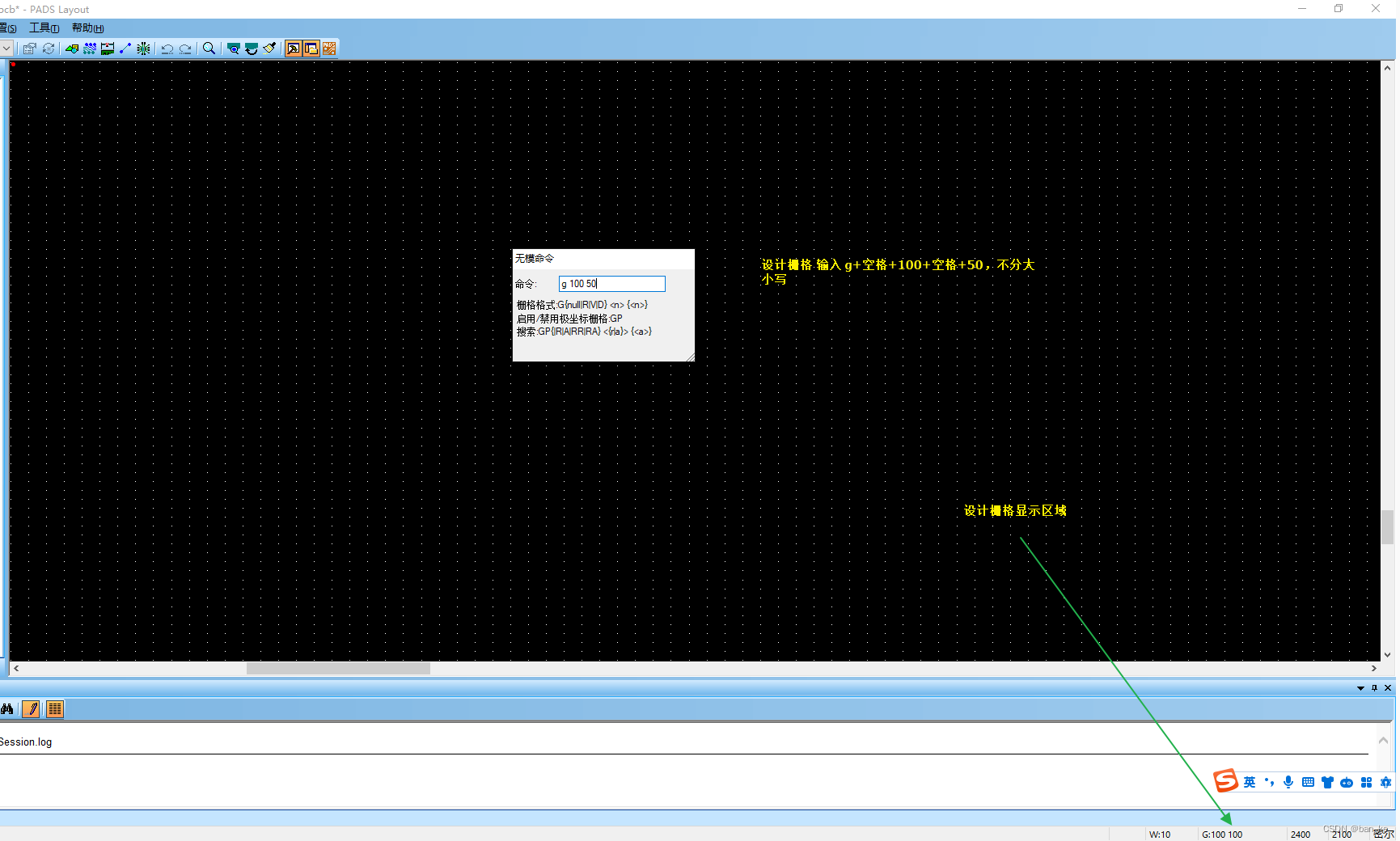Click the vertical scrollbar up arrow of canvas
Image resolution: width=1400 pixels, height=841 pixels.
[1388, 68]
